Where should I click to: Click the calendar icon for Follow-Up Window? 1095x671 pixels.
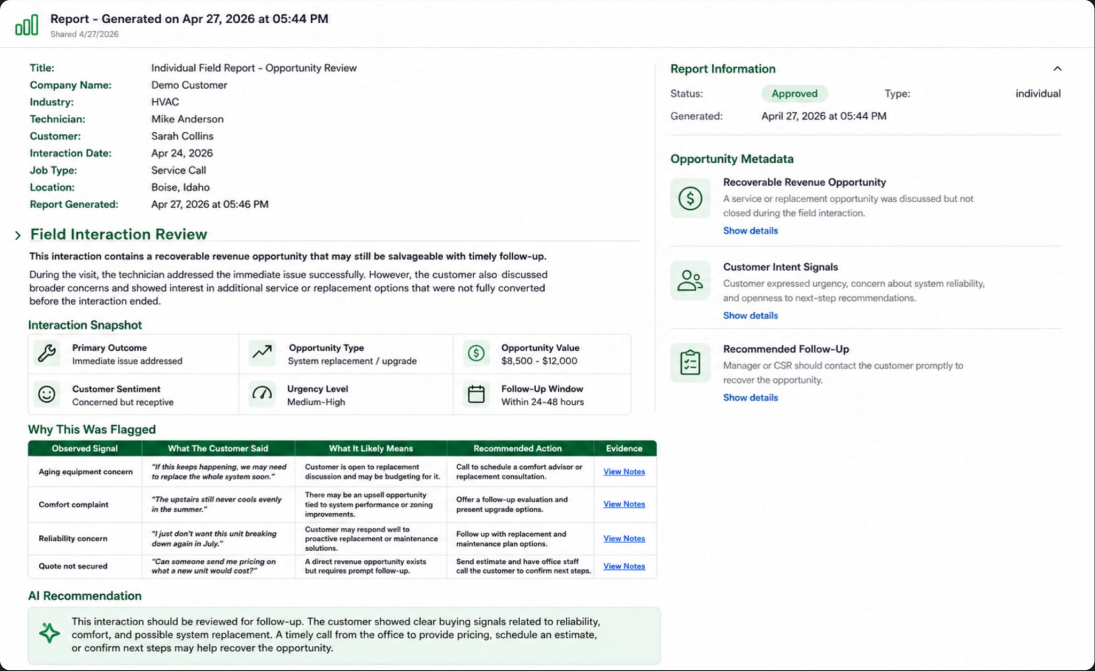click(x=476, y=395)
